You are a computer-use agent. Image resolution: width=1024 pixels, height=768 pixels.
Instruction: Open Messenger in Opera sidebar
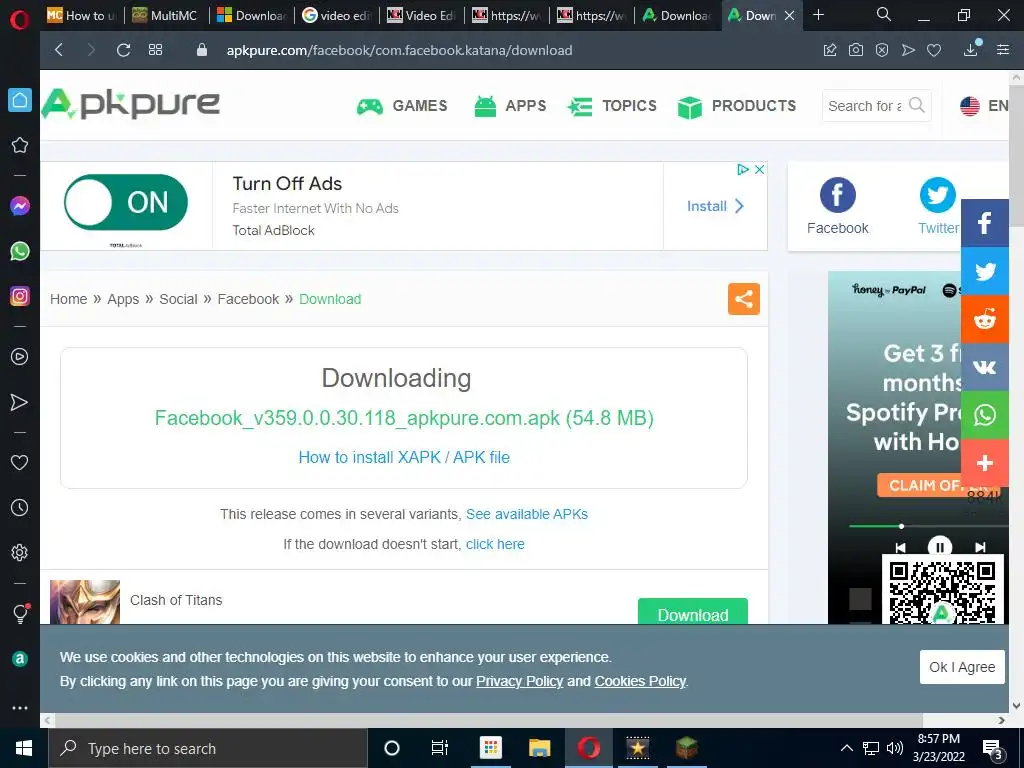click(20, 206)
